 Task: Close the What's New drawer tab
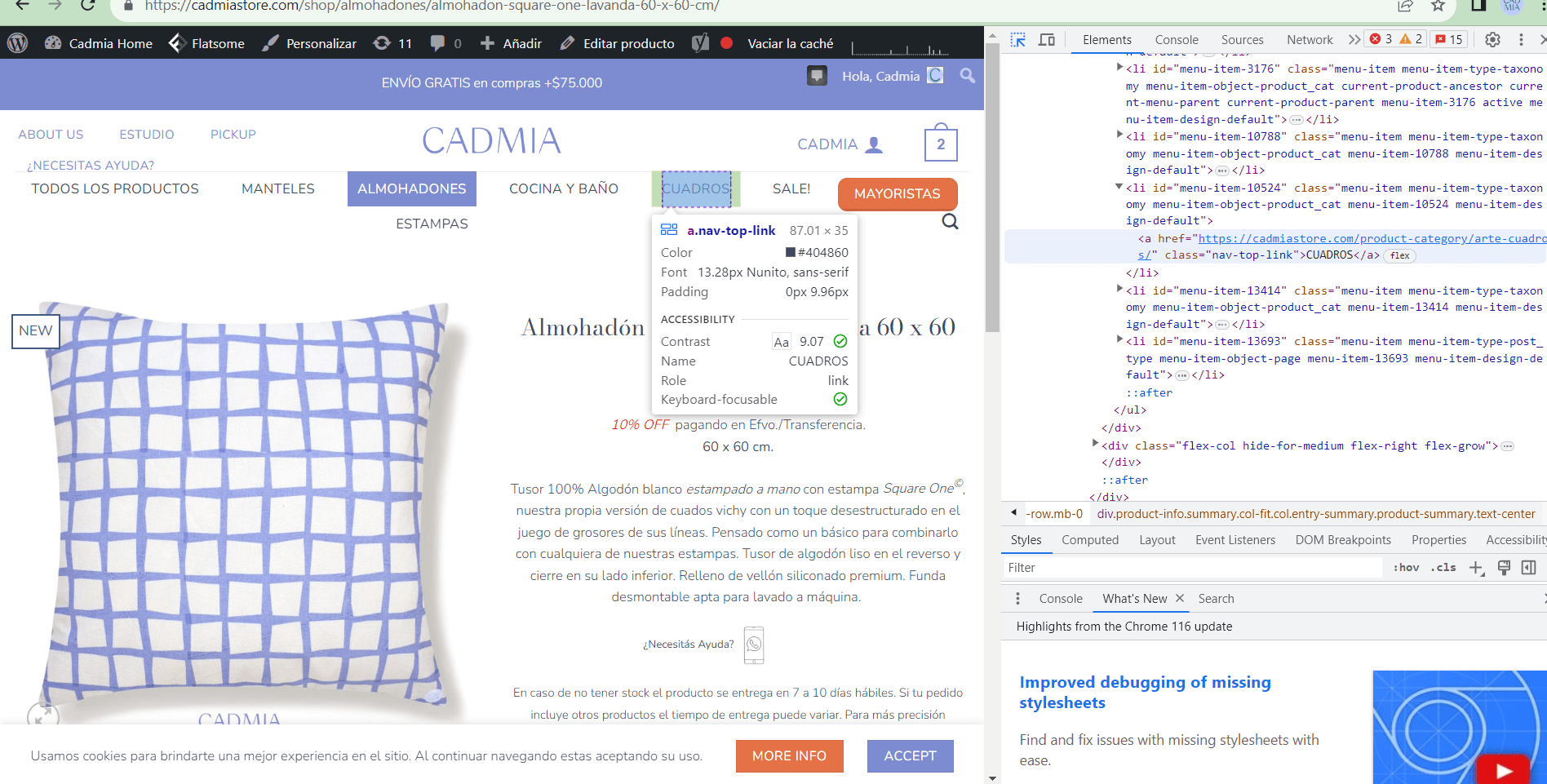pos(1179,598)
